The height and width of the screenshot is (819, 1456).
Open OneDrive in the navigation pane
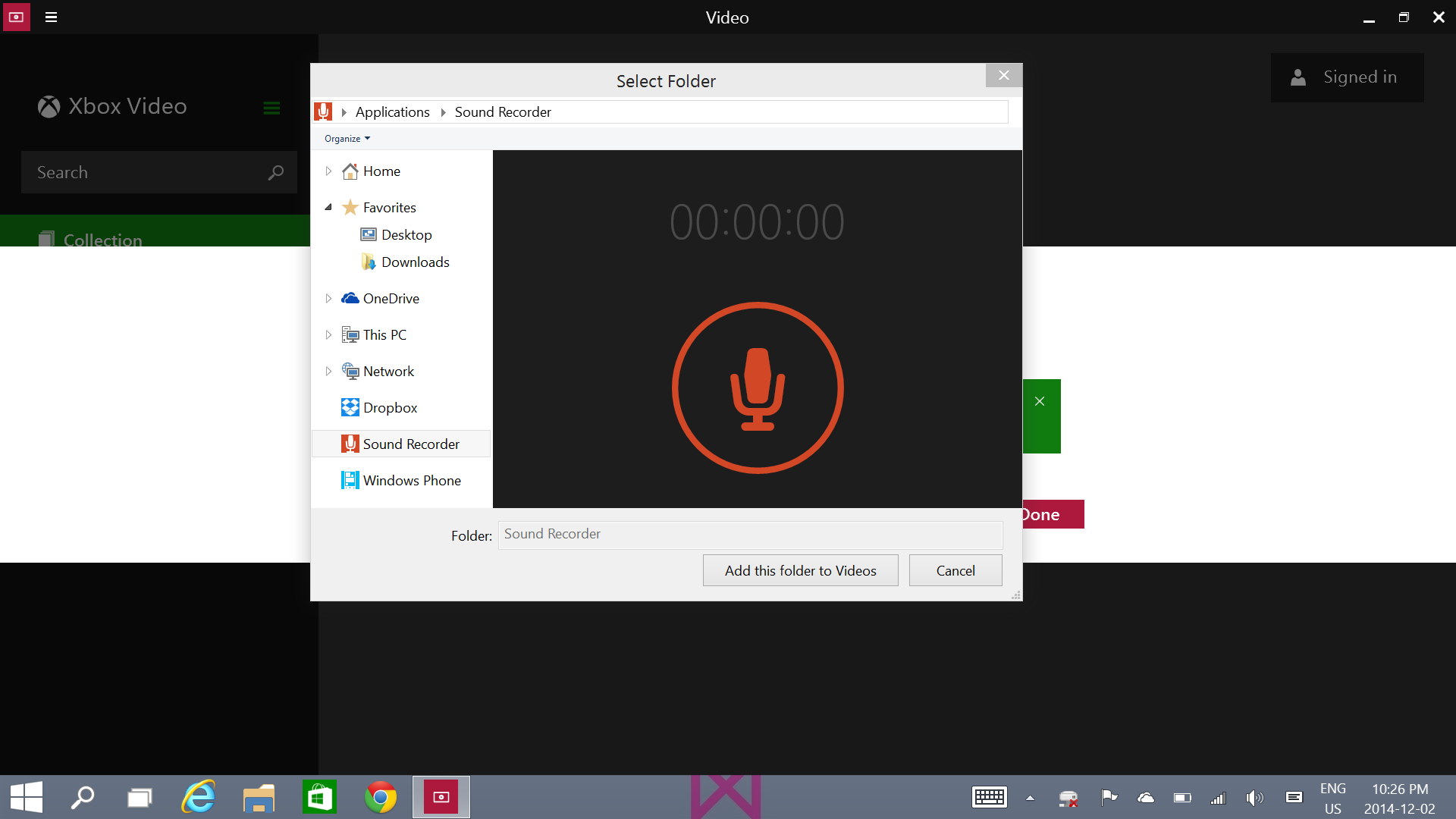391,299
